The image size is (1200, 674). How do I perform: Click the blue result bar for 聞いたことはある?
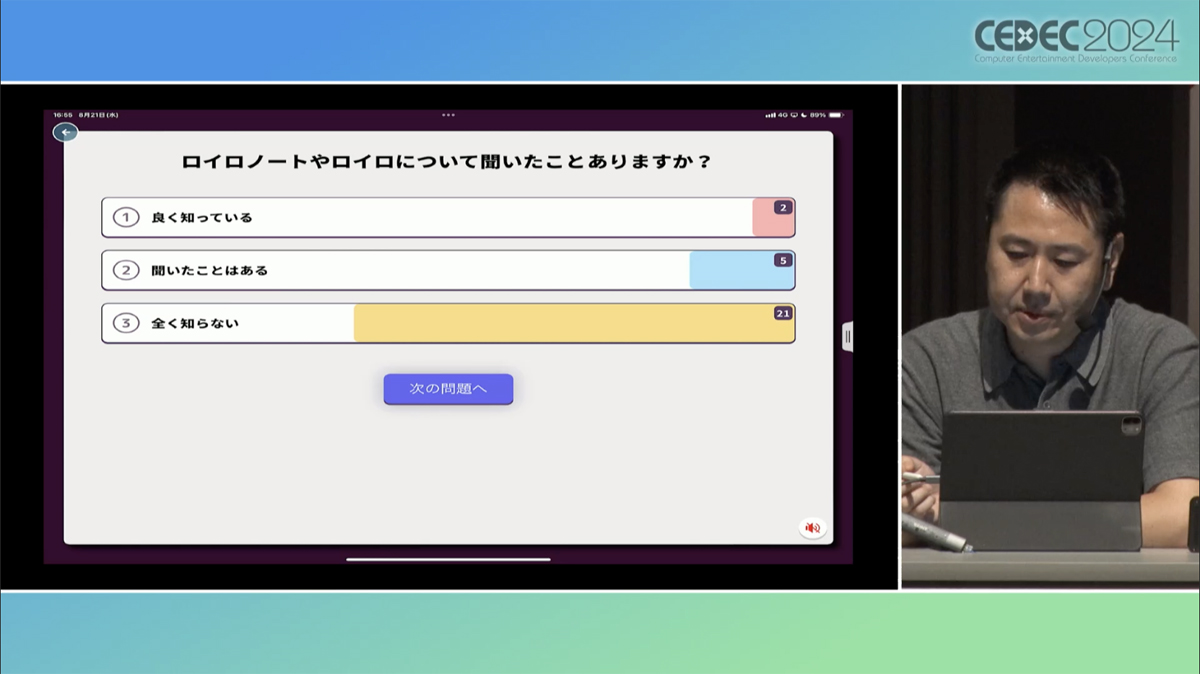(x=742, y=270)
